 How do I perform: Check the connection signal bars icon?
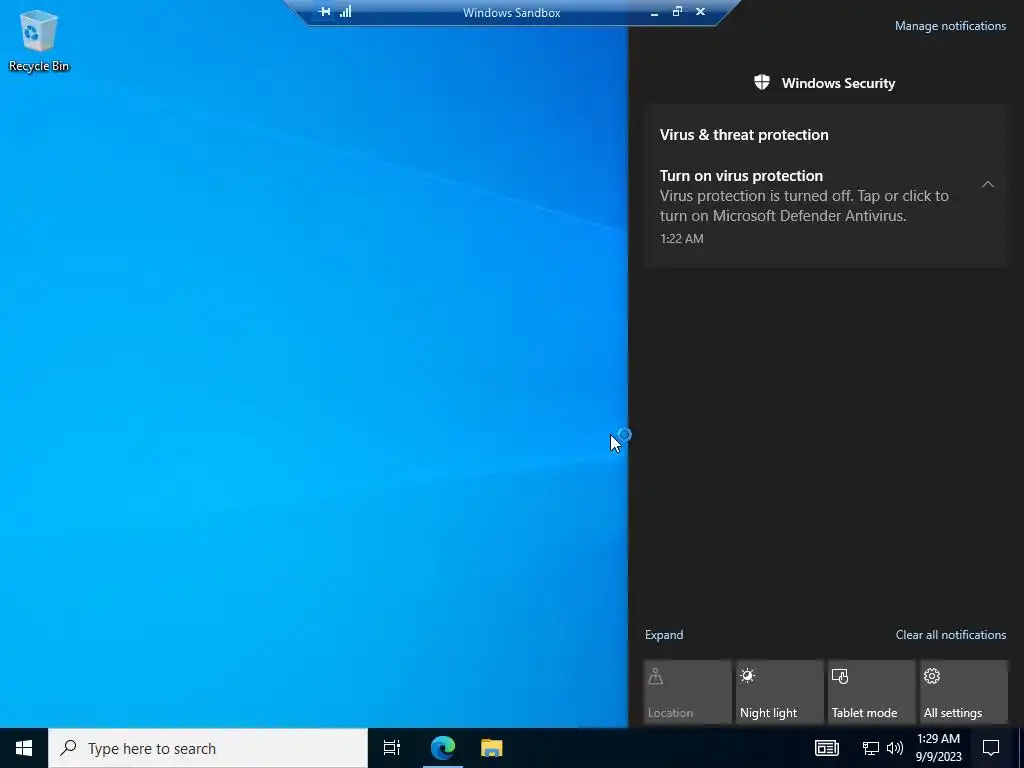click(x=345, y=12)
